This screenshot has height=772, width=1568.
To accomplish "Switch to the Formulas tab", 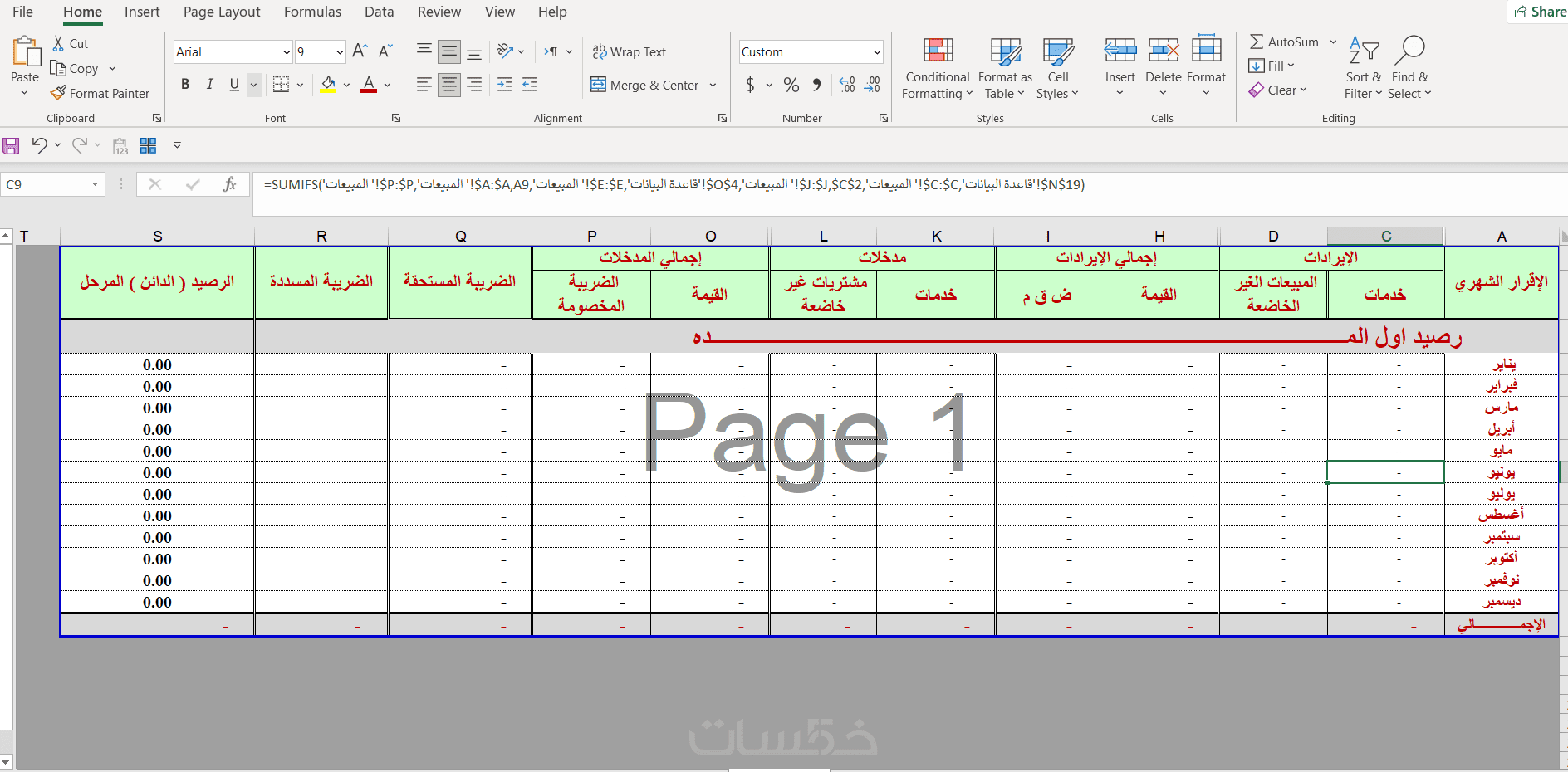I will (312, 12).
